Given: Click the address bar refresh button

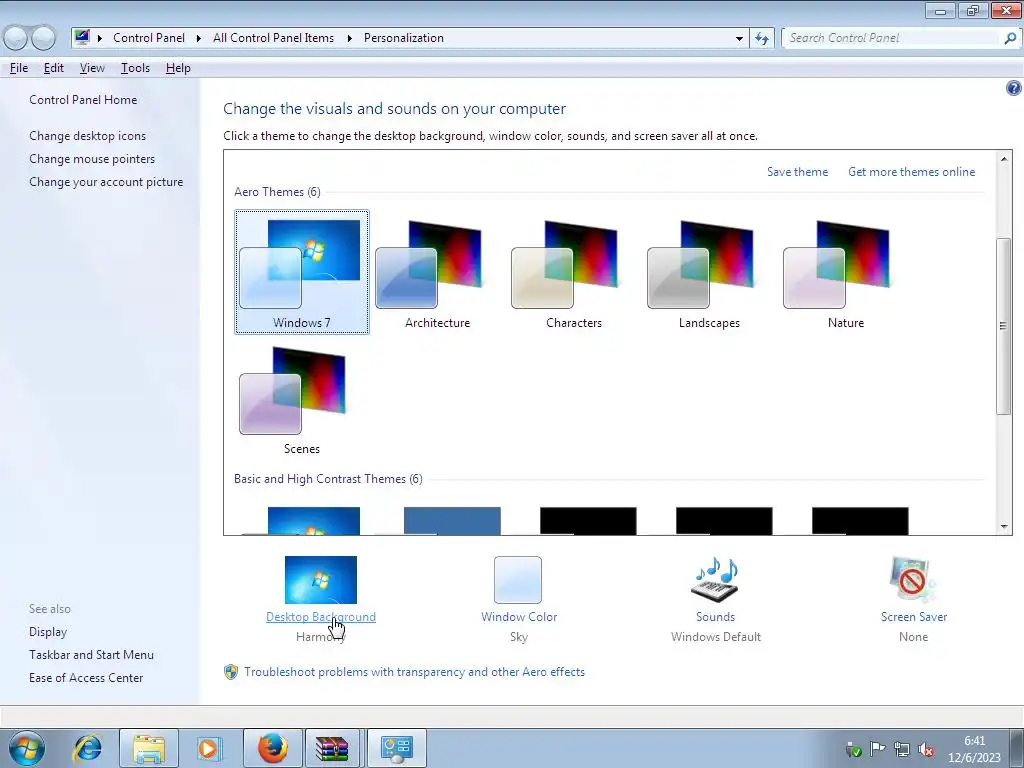Looking at the screenshot, I should coord(761,38).
